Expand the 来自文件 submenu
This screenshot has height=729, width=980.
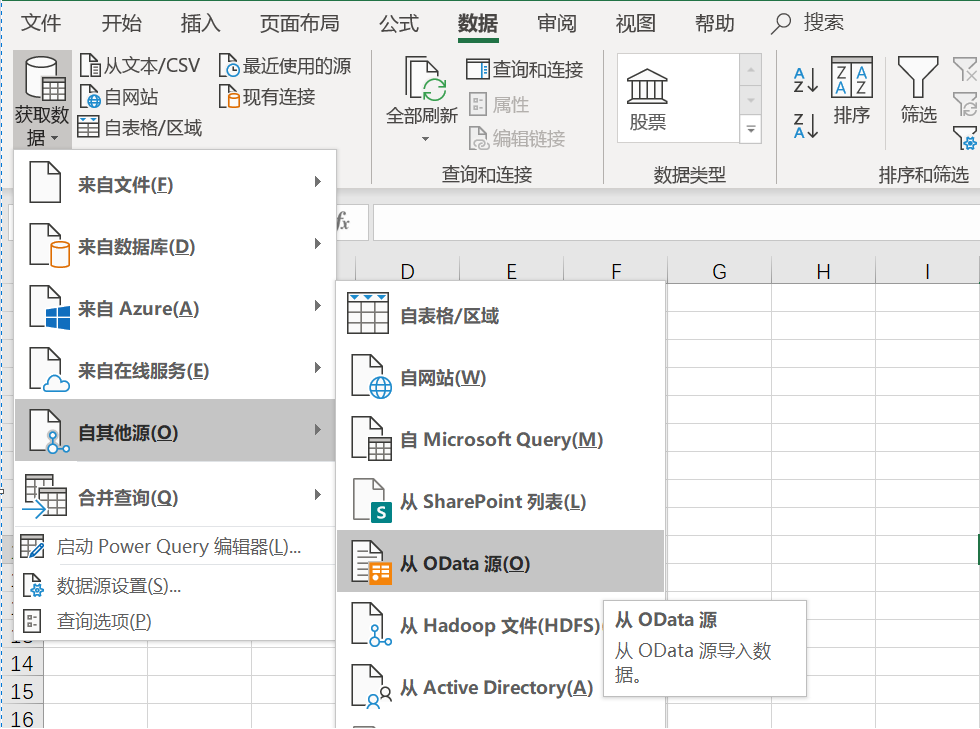tap(175, 185)
